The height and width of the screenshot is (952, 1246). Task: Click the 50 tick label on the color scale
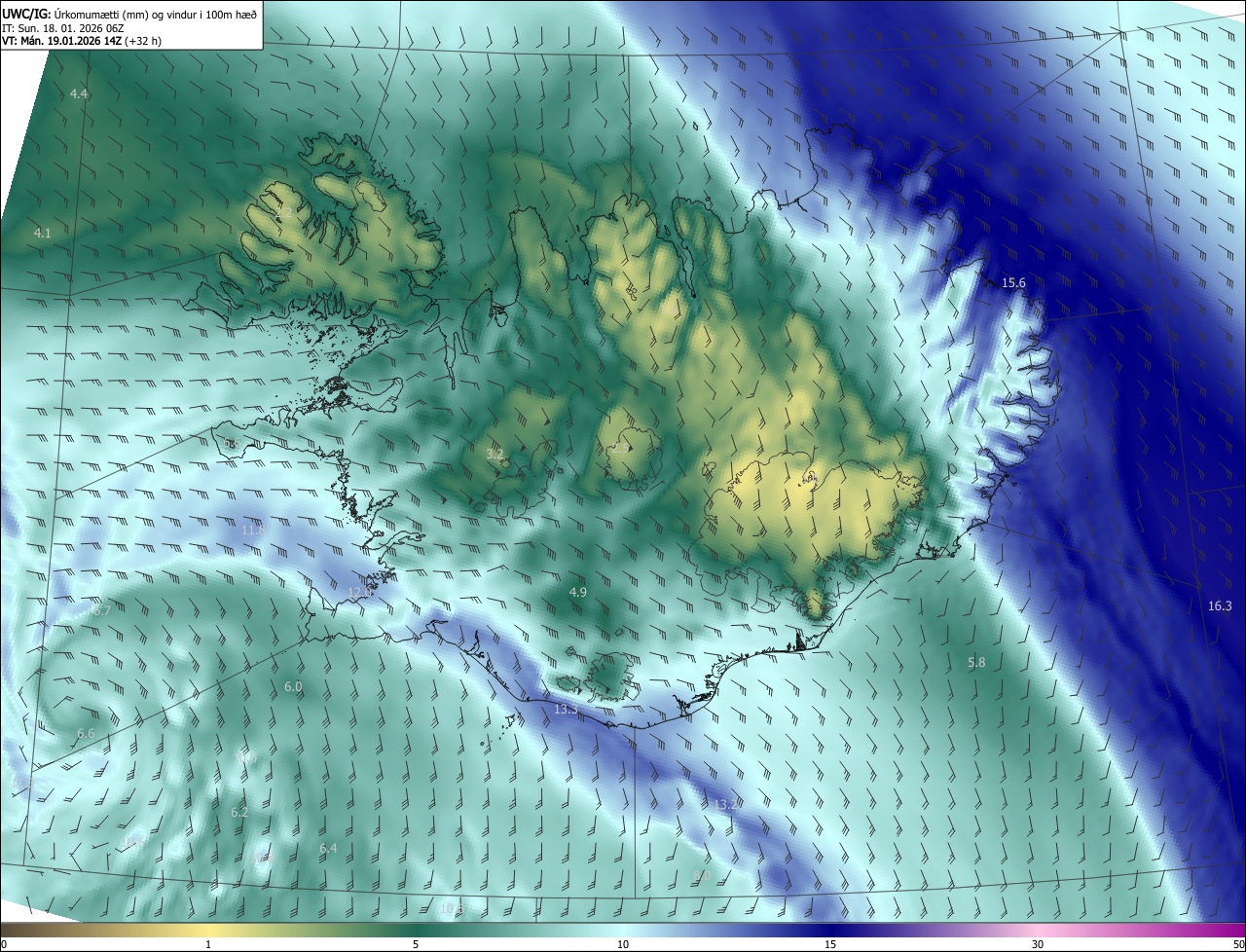click(x=1238, y=944)
